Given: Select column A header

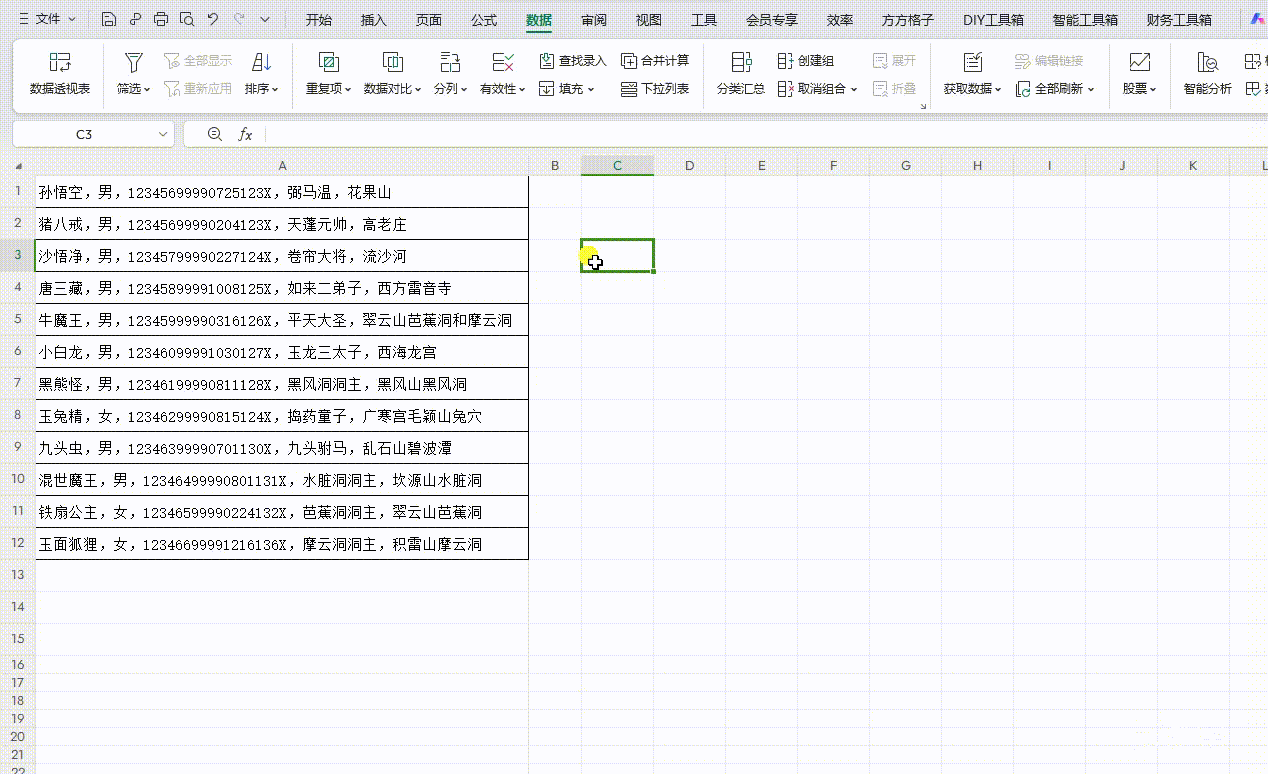Looking at the screenshot, I should [282, 166].
